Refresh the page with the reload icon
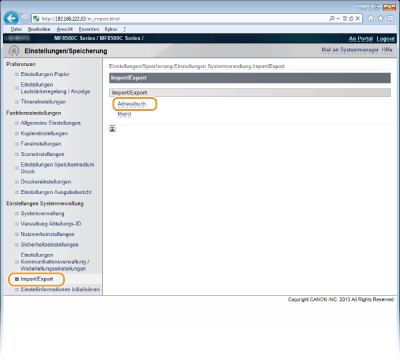The image size is (400, 360). tap(351, 19)
